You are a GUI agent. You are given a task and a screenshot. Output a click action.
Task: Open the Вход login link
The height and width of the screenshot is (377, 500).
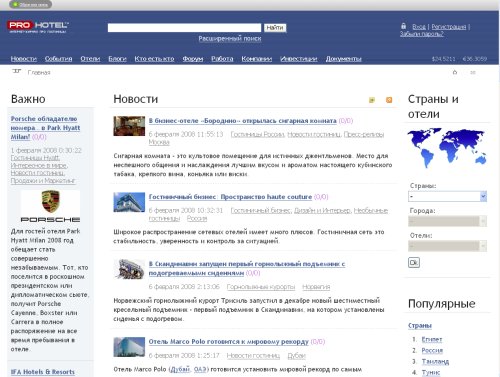pos(419,27)
